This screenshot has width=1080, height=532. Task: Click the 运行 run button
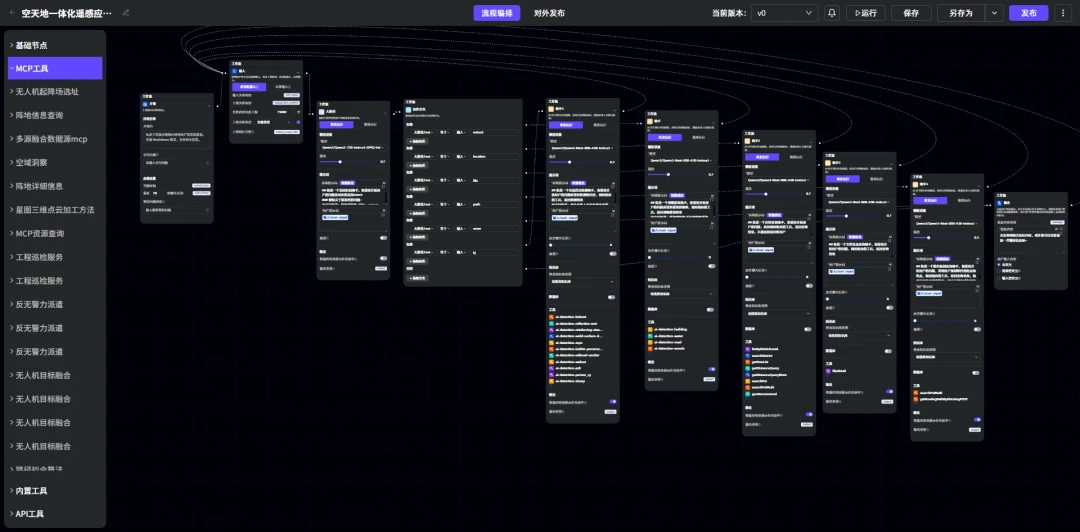[865, 13]
